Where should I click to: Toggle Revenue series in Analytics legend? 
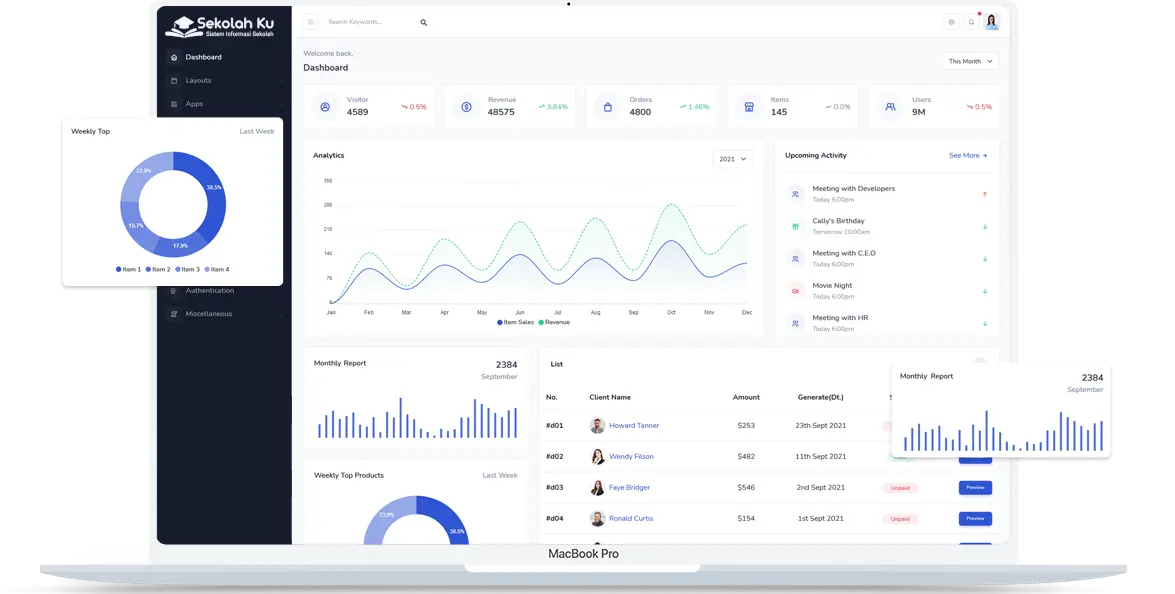[x=554, y=323]
